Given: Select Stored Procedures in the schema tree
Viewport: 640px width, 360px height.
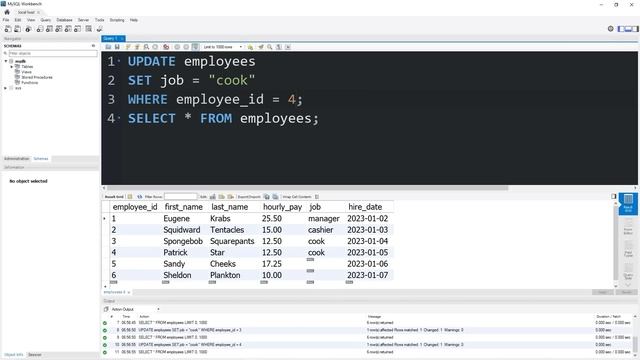Looking at the screenshot, I should pyautogui.click(x=37, y=77).
